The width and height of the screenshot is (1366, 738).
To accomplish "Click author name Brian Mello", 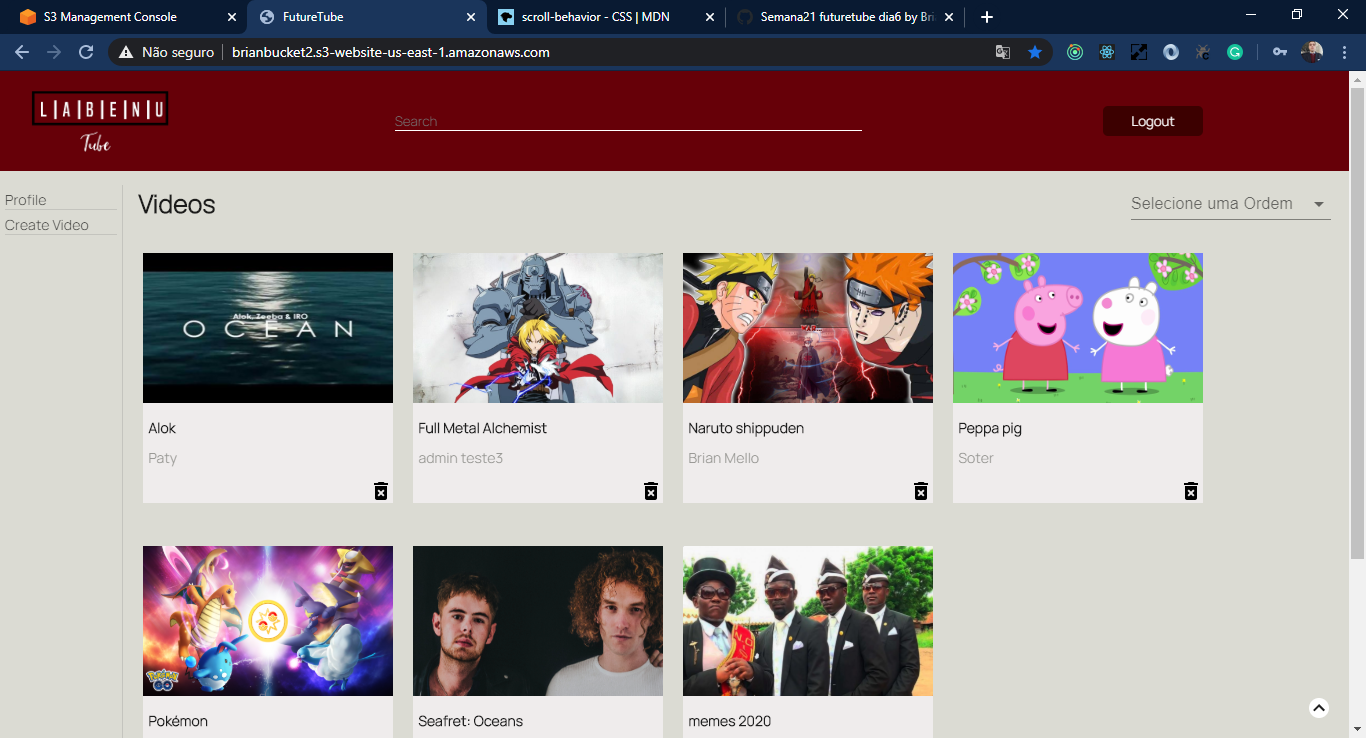I will tap(724, 458).
